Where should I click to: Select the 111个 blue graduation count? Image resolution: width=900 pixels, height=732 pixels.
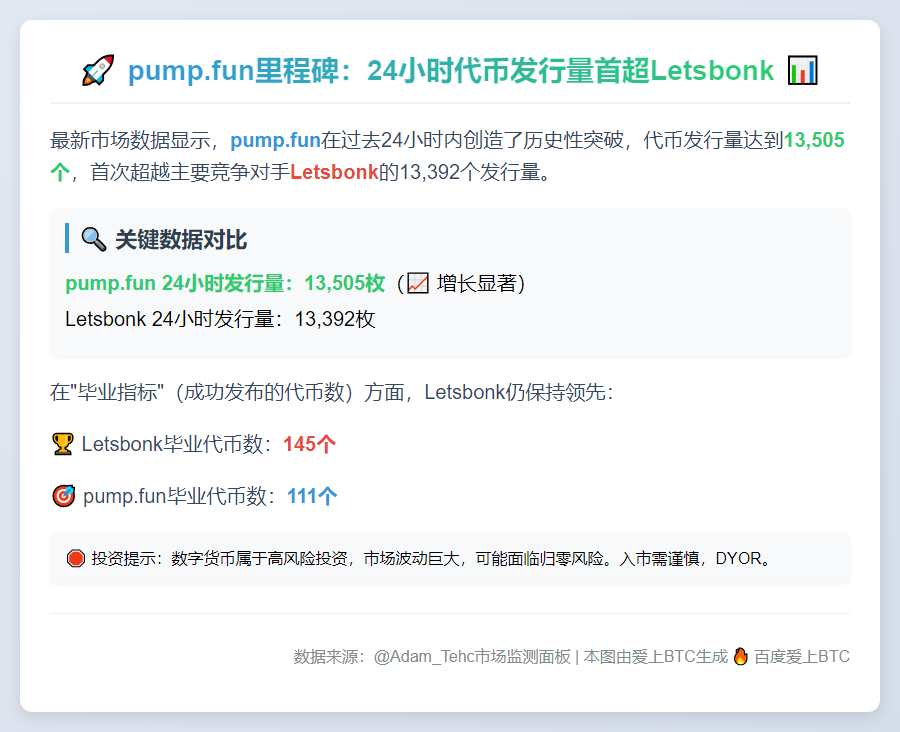tap(311, 496)
